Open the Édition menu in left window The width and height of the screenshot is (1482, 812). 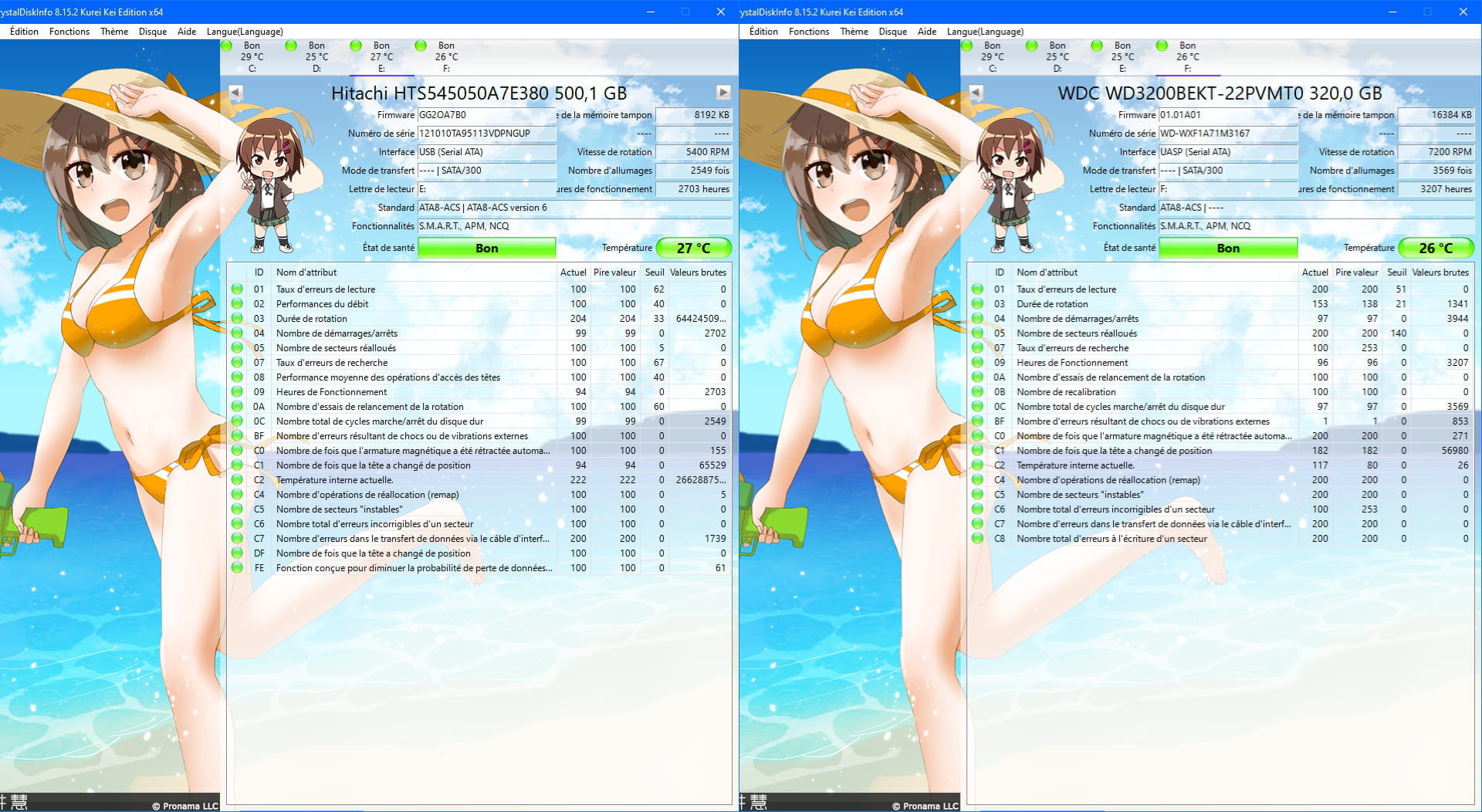pyautogui.click(x=24, y=32)
